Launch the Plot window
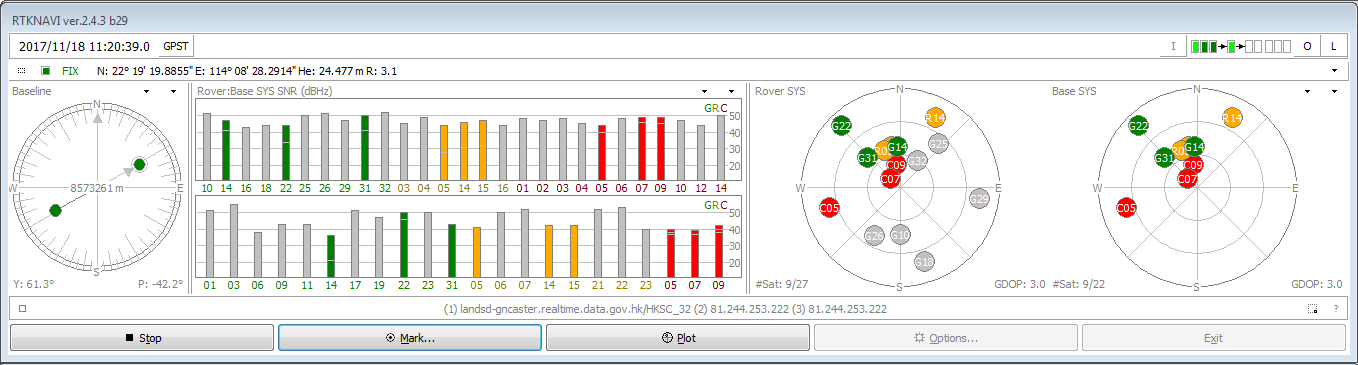The image size is (1358, 365). 678,338
